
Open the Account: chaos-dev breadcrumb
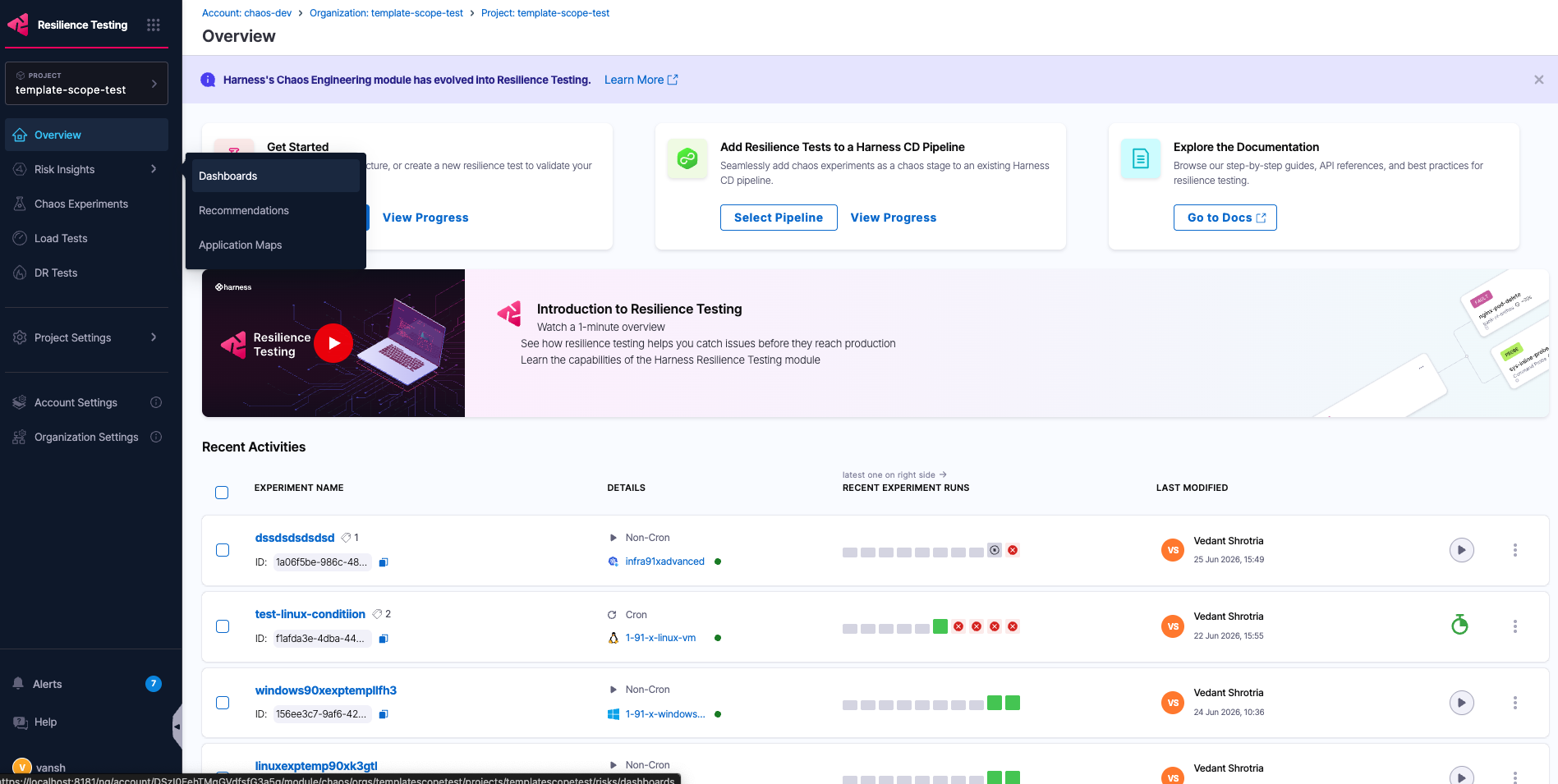[246, 13]
